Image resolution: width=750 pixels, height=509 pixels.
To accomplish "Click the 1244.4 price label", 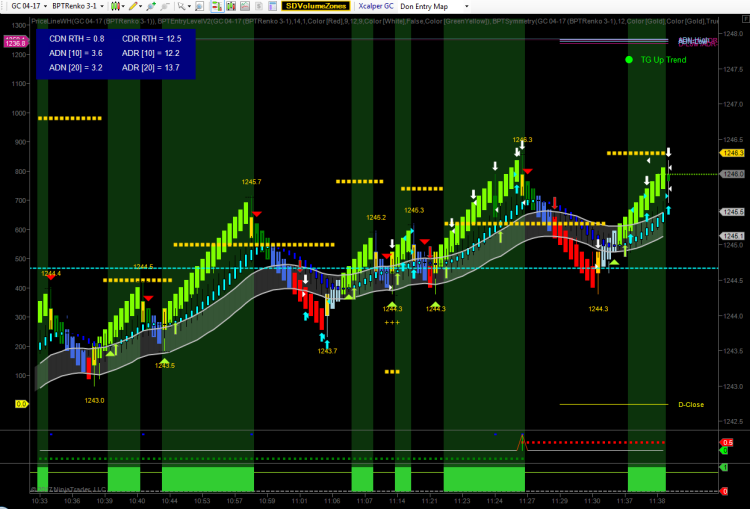I will click(51, 274).
